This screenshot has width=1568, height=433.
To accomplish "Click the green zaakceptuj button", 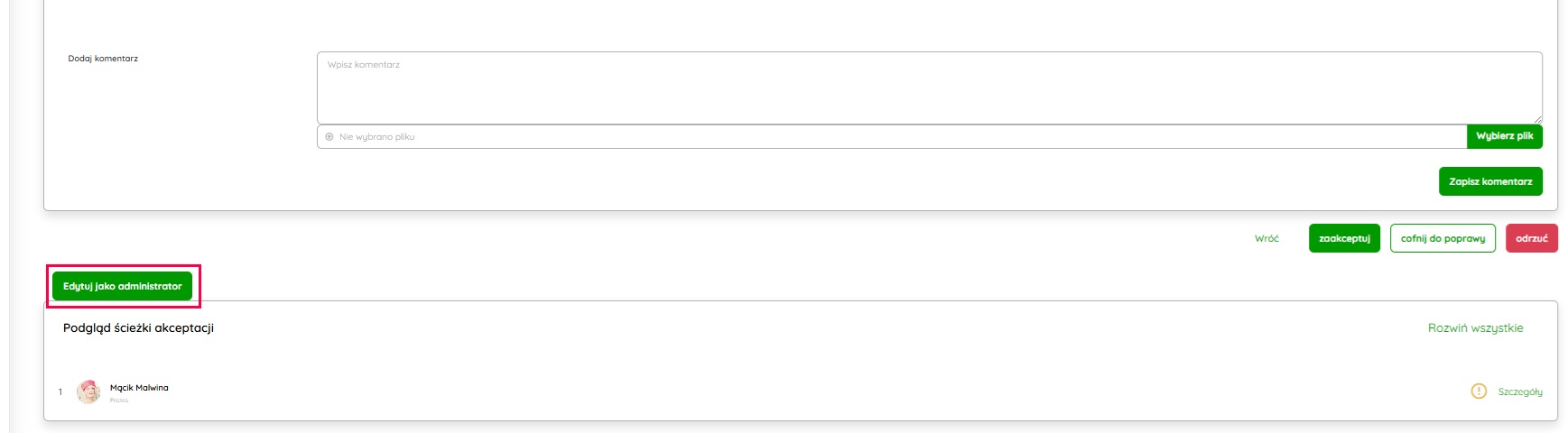I will (x=1344, y=238).
